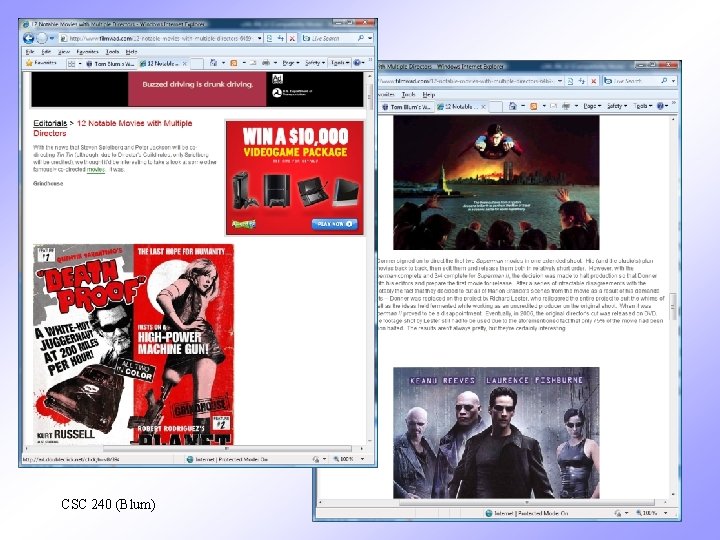The image size is (720, 540).
Task: Close the 12 Notable tab in the back window
Action: (x=483, y=107)
